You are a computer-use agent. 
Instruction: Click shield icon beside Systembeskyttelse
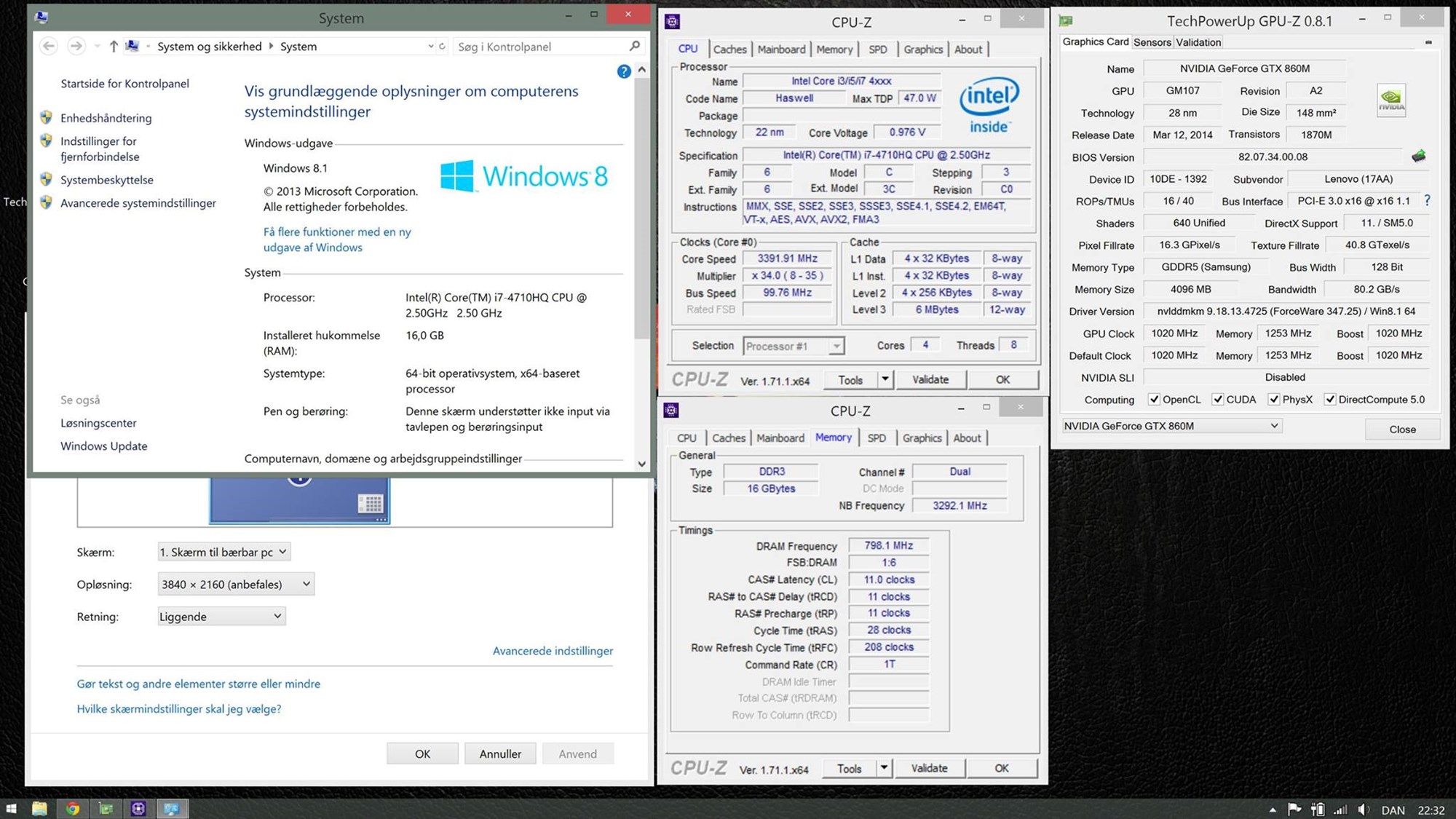46,179
